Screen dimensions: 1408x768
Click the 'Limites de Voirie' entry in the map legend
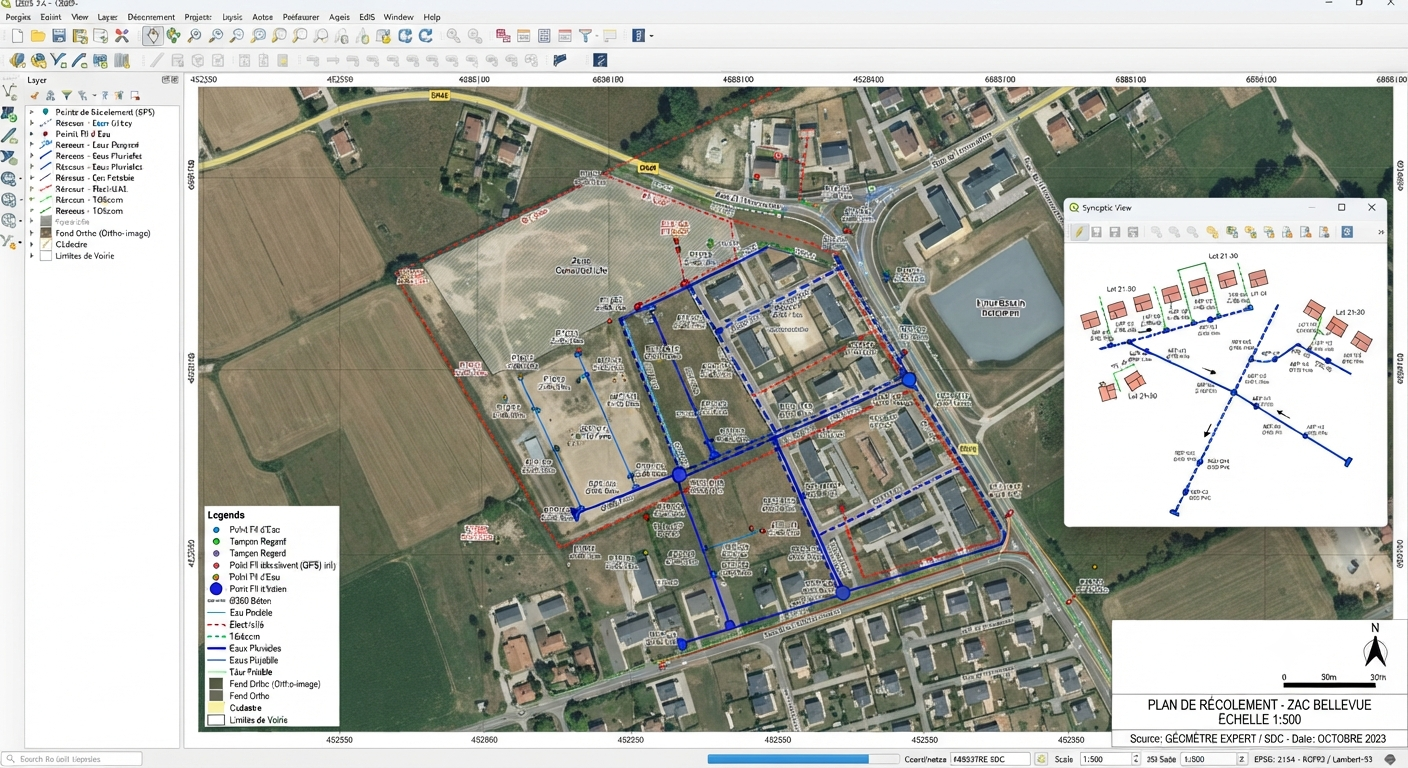coord(257,720)
